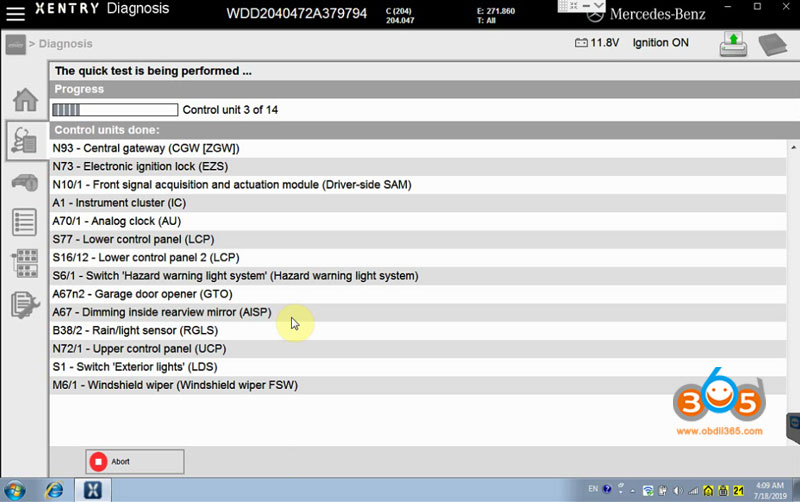Open the Wi-Fi network tray icon
The height and width of the screenshot is (502, 800).
pos(648,491)
